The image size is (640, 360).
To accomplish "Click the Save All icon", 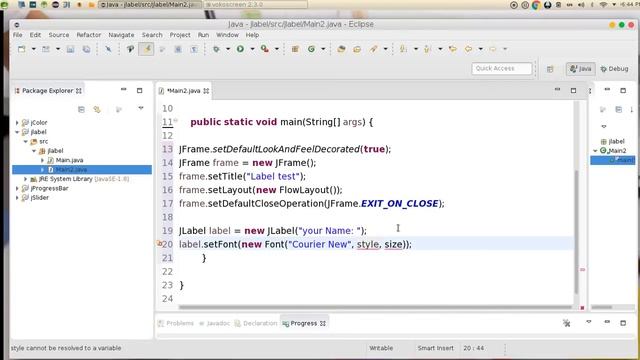I will tap(86, 49).
